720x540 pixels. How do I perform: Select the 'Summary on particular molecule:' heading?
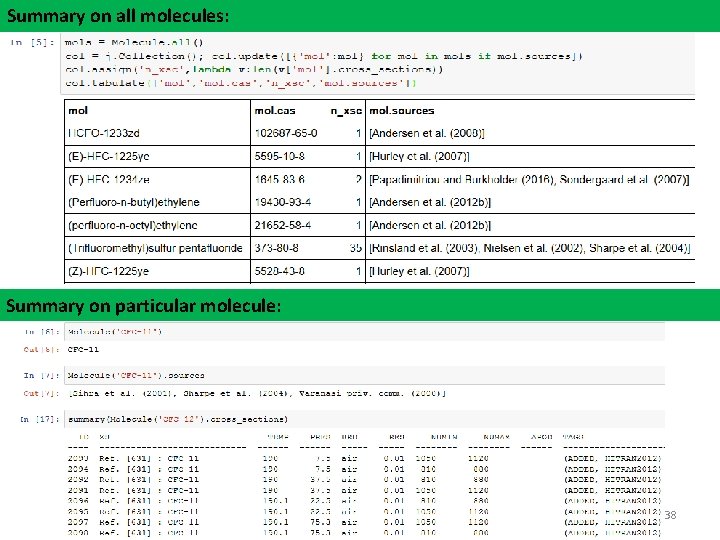point(144,306)
